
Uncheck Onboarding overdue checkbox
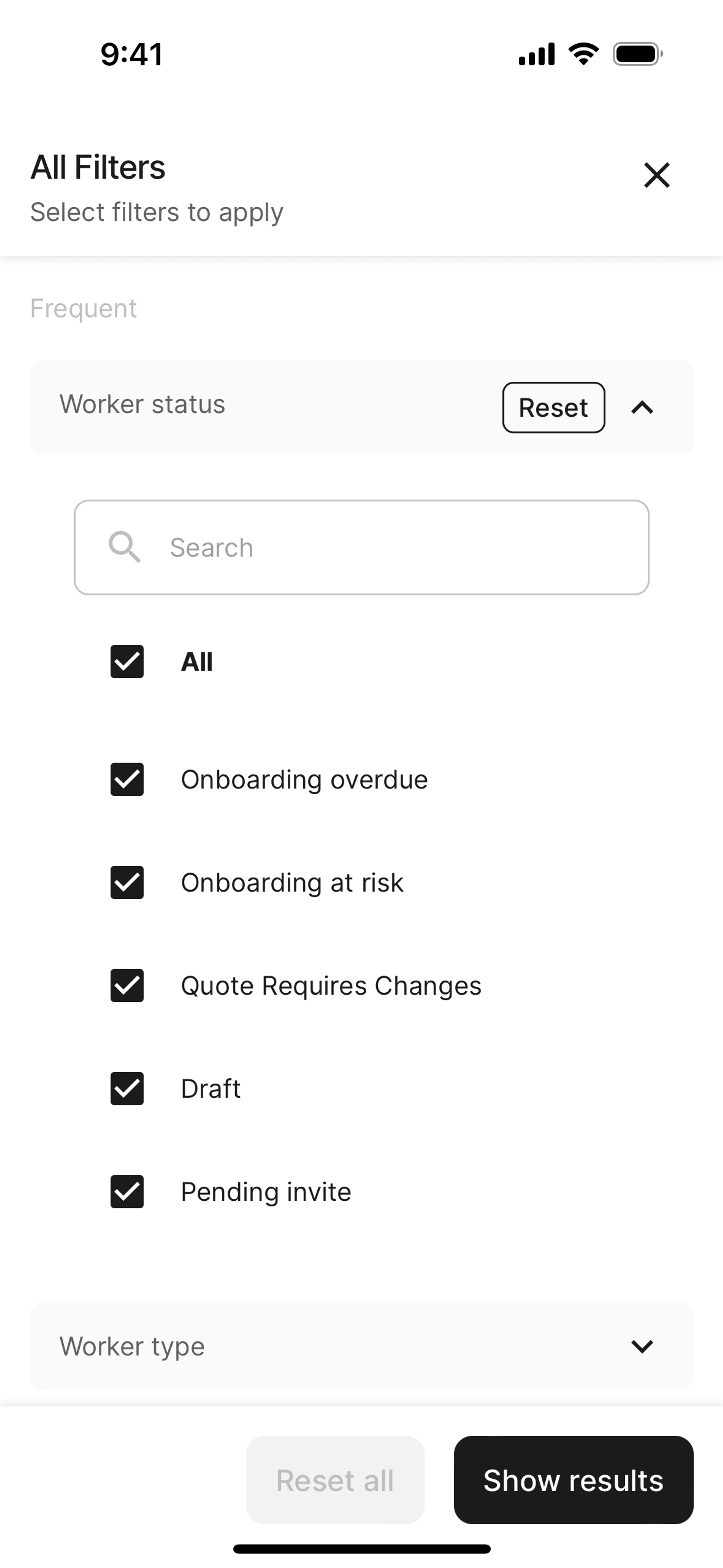(127, 779)
